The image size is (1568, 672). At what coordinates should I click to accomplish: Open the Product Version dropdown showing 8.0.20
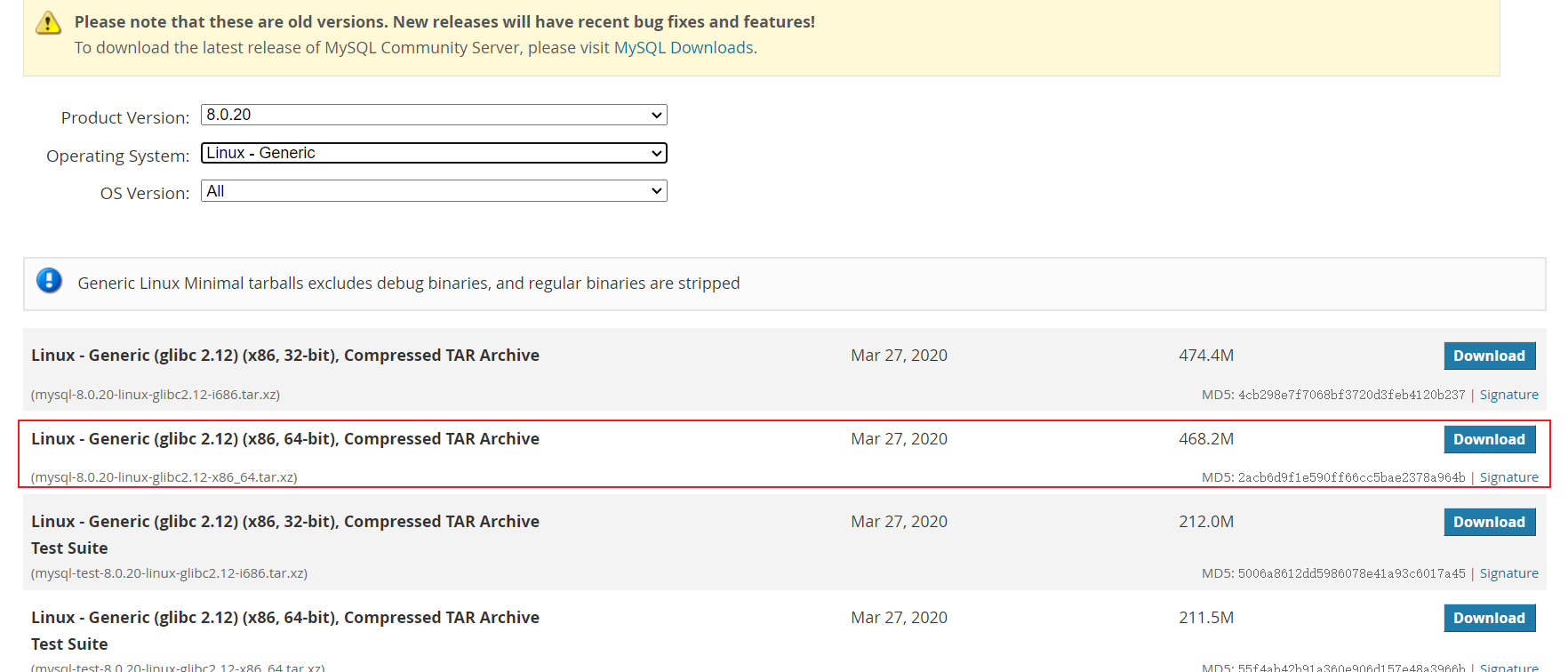pos(434,115)
